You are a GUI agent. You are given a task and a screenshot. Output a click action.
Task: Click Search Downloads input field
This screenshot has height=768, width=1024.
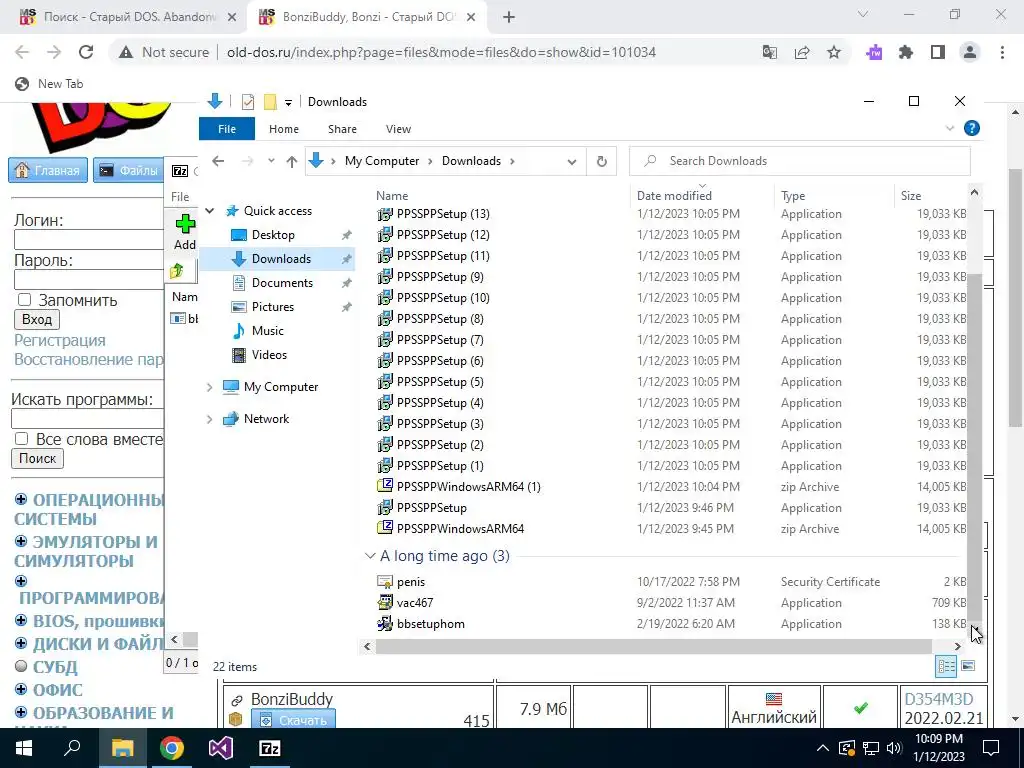click(x=799, y=161)
